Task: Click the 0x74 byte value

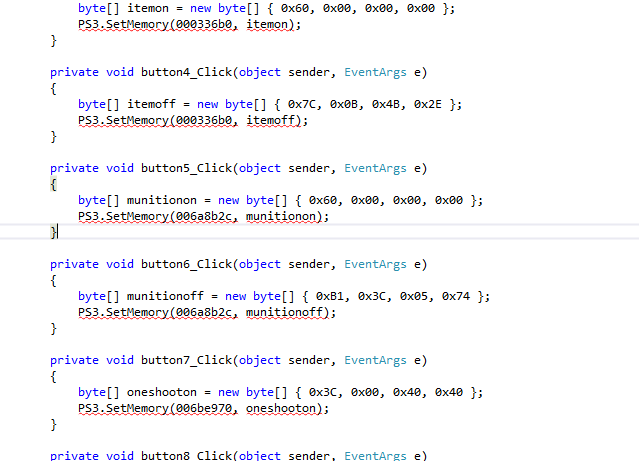Action: 456,296
